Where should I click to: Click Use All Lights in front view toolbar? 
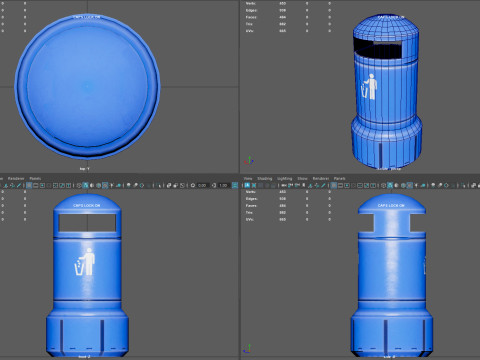pyautogui.click(x=111, y=185)
